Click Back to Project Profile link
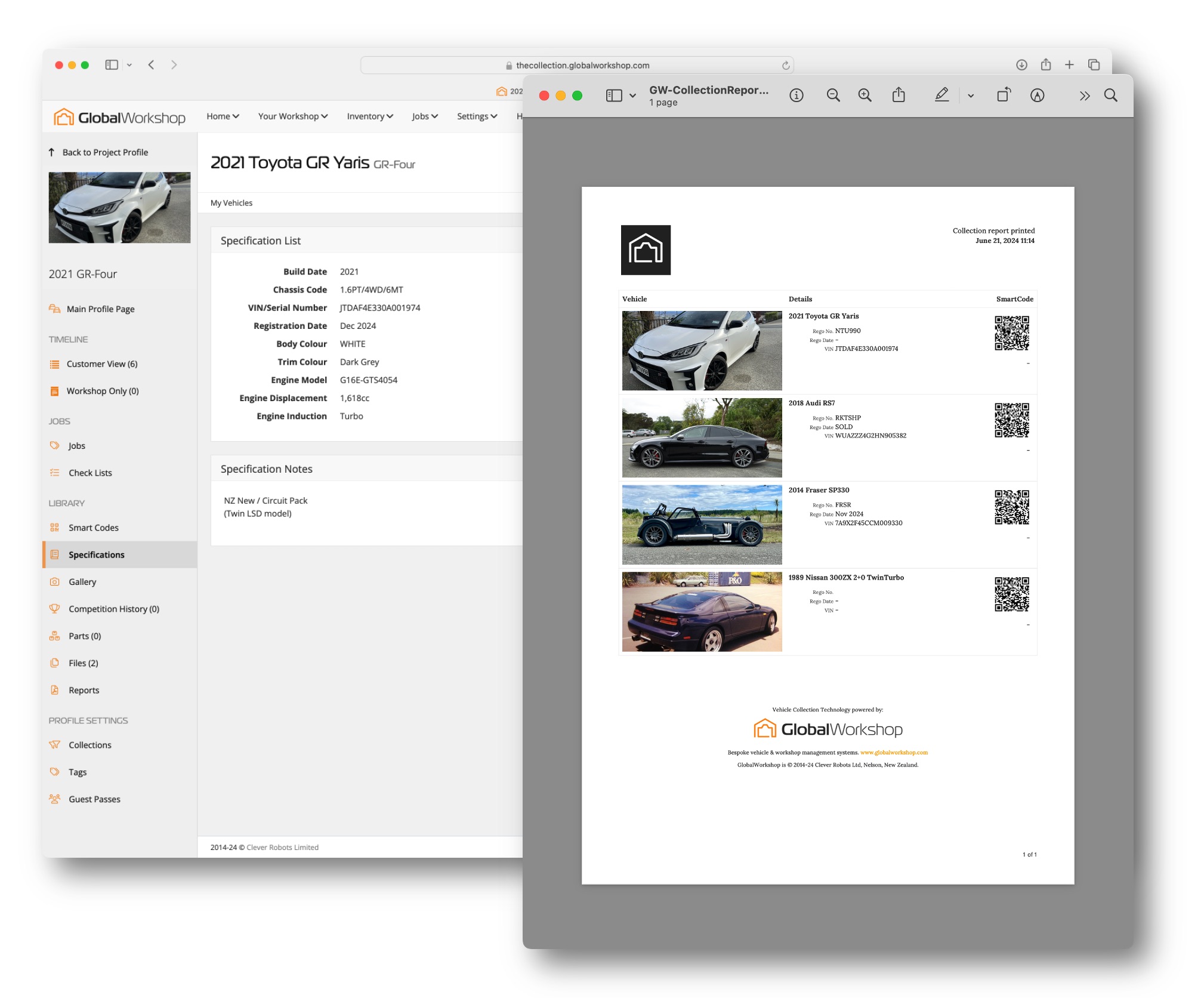 click(x=107, y=152)
